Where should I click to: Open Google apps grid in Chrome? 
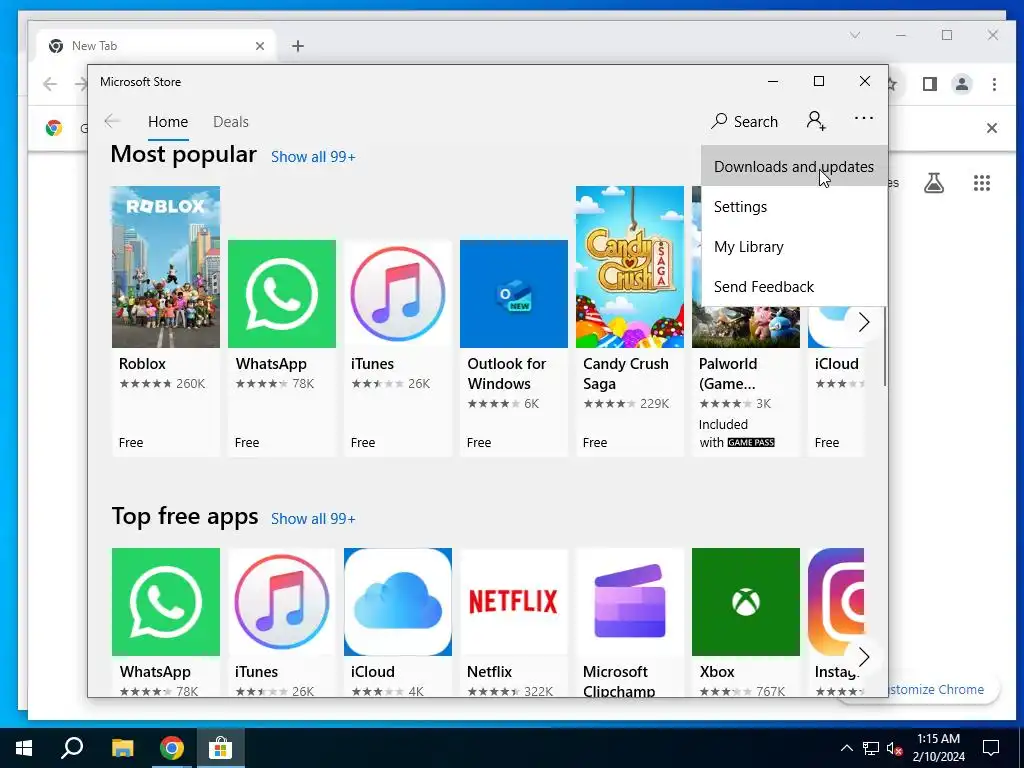pos(982,183)
